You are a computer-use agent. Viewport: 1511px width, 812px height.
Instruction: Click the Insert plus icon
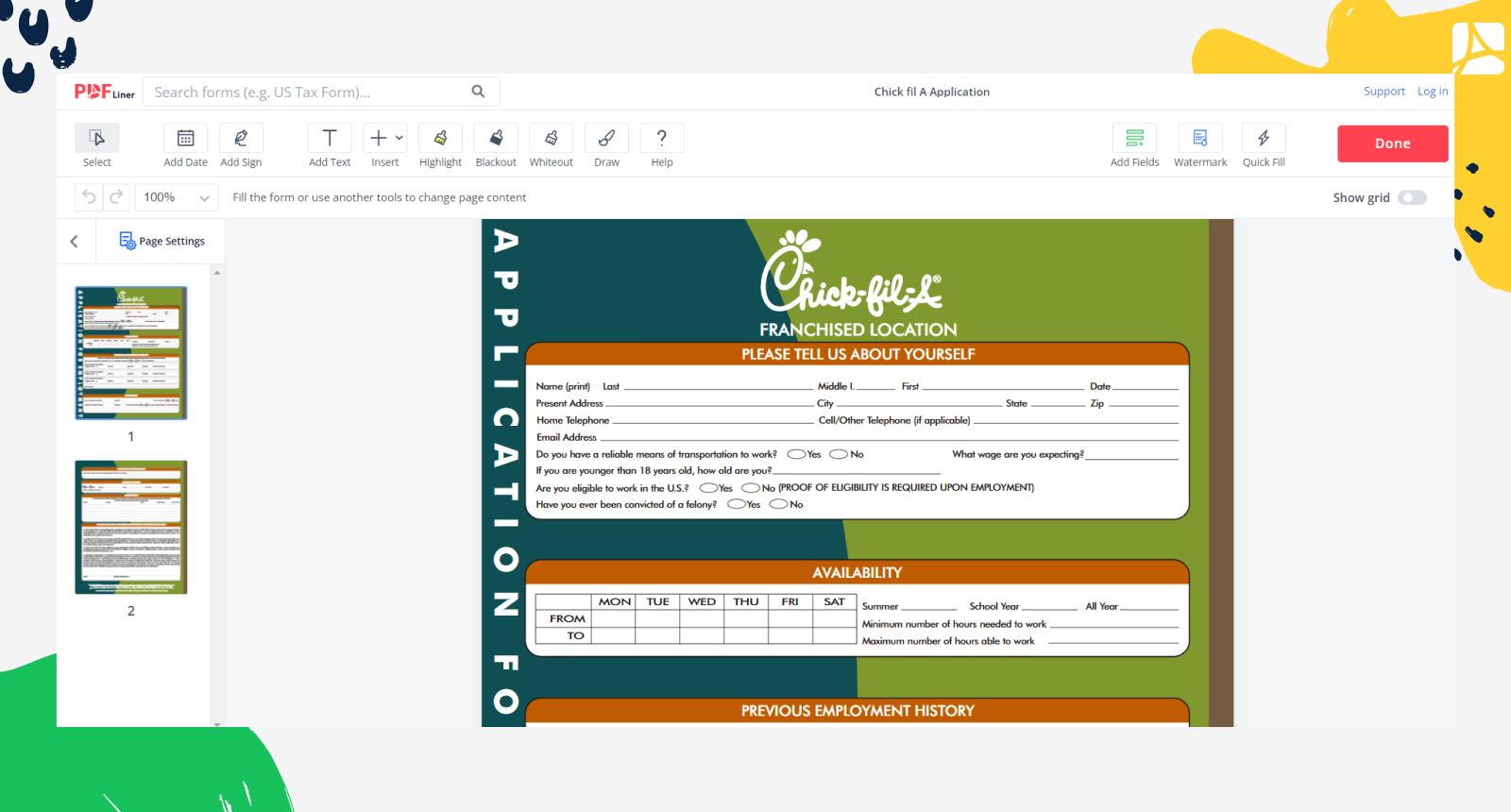coord(378,138)
